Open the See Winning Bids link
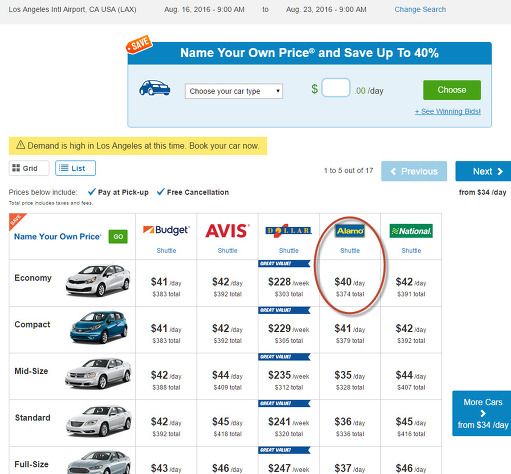Screen dimensions: 511x474 point(448,111)
